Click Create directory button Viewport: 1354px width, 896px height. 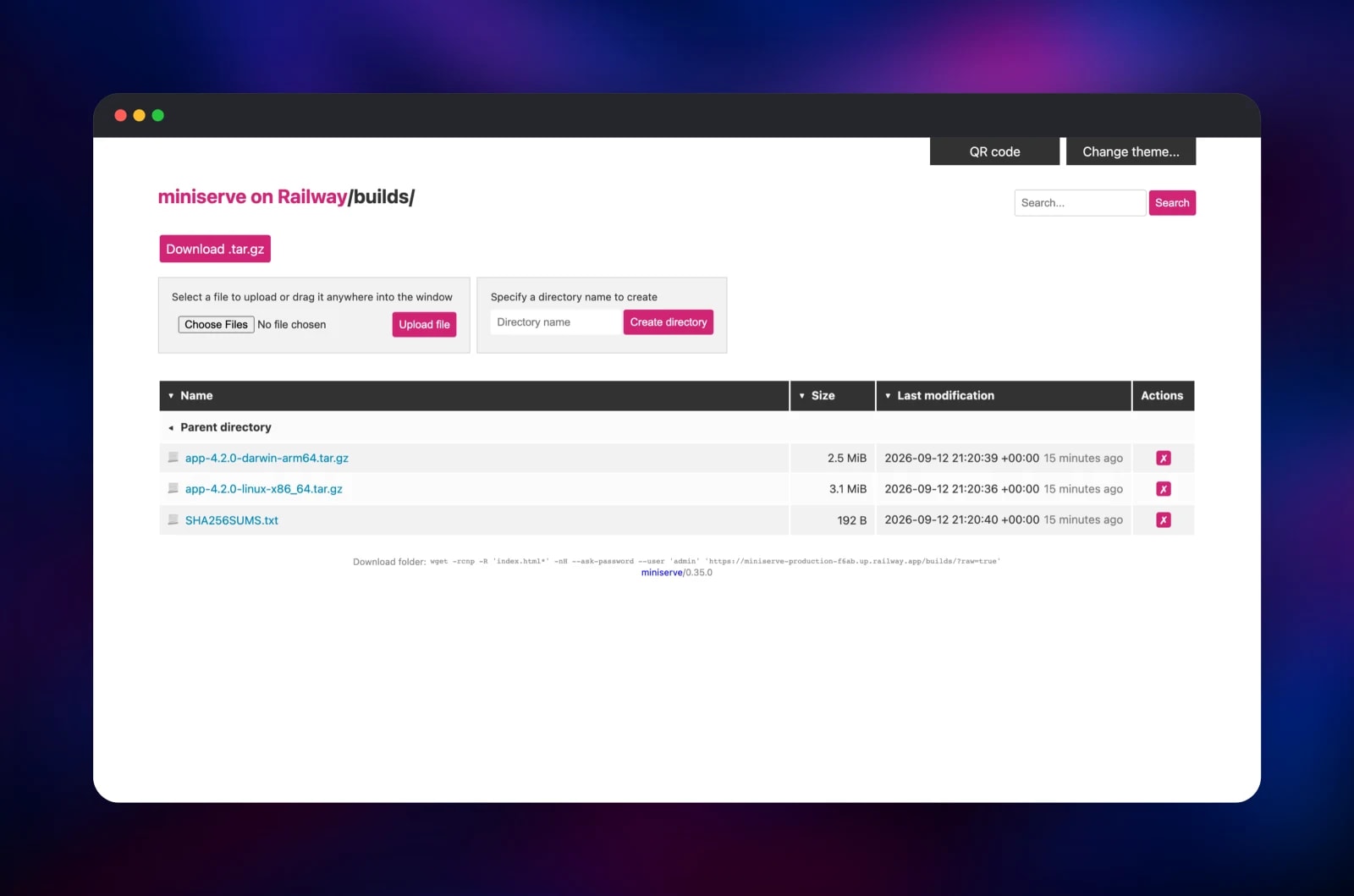(669, 322)
